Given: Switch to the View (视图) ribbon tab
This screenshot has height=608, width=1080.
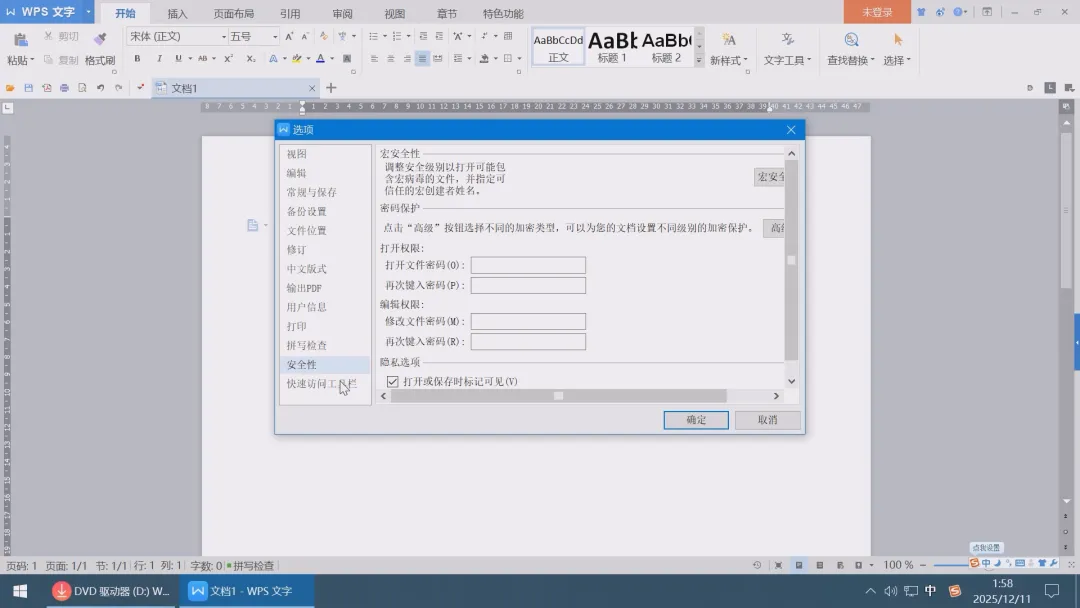Looking at the screenshot, I should tap(395, 14).
